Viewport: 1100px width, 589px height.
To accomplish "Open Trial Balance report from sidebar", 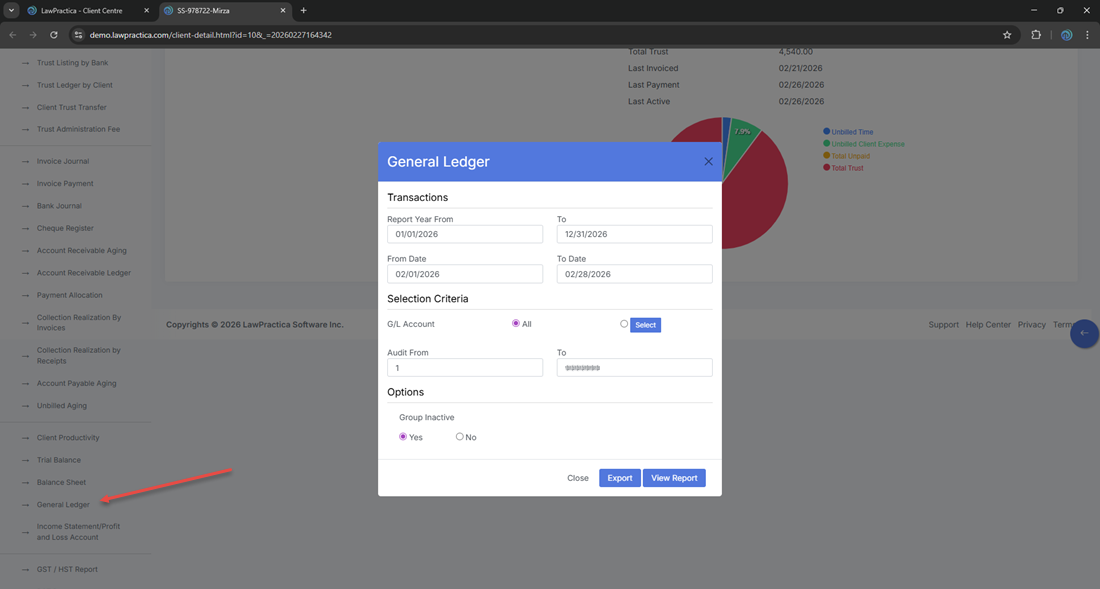I will [x=59, y=460].
